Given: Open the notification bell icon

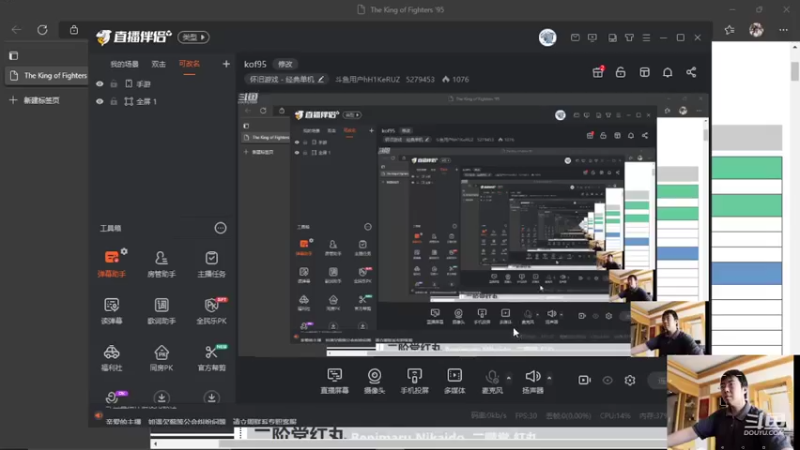Looking at the screenshot, I should coord(667,72).
